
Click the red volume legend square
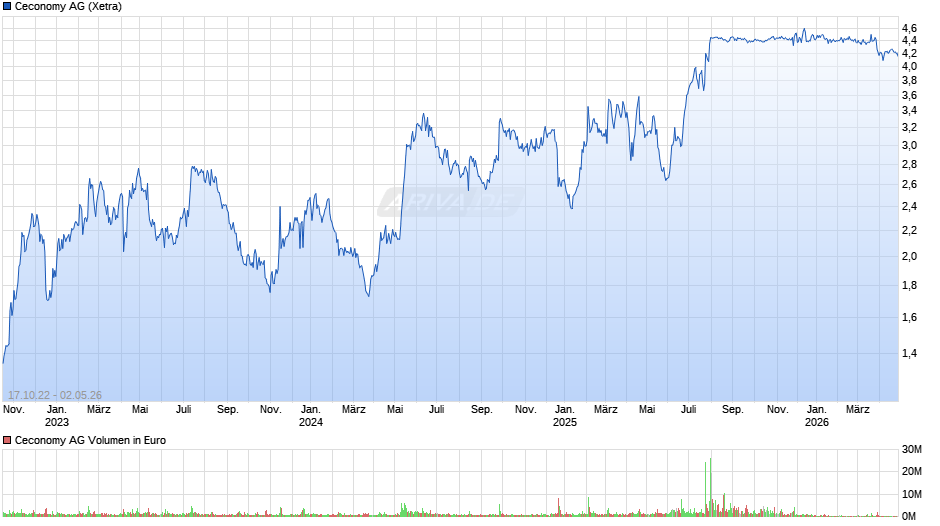point(7,440)
